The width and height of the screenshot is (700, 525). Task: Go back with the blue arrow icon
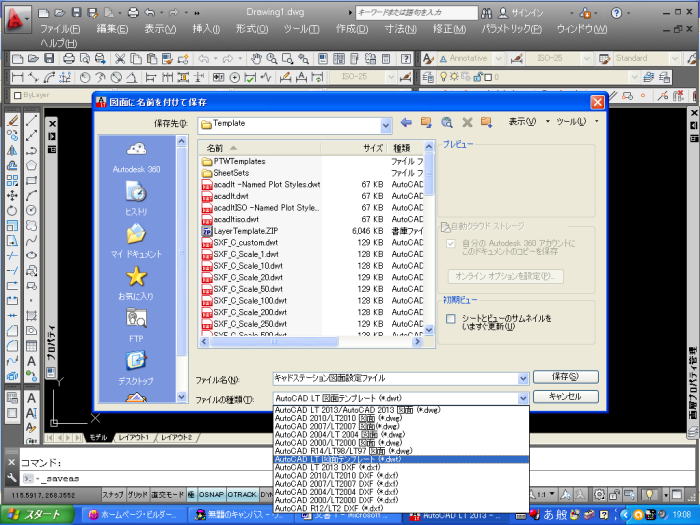click(406, 122)
